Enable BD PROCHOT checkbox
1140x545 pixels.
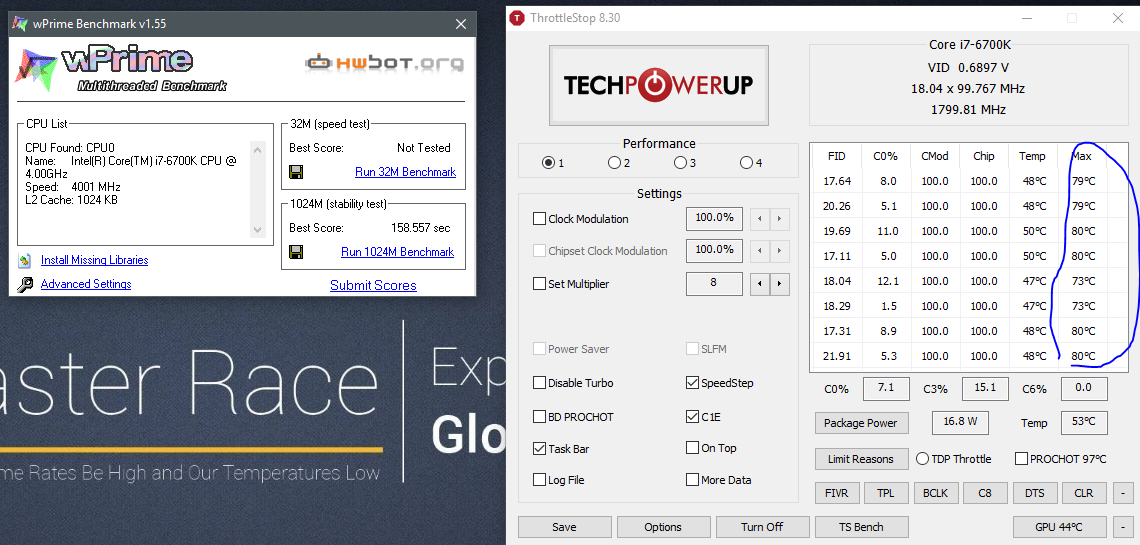[x=539, y=417]
